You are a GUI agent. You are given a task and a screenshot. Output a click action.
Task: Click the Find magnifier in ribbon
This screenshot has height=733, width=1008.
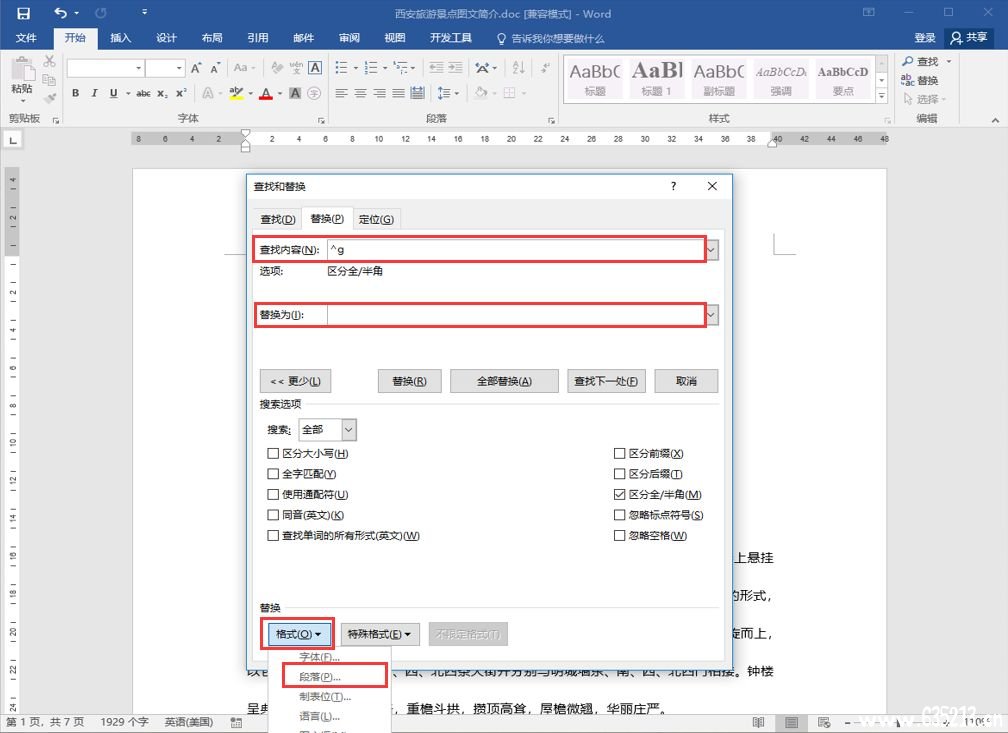pyautogui.click(x=908, y=61)
